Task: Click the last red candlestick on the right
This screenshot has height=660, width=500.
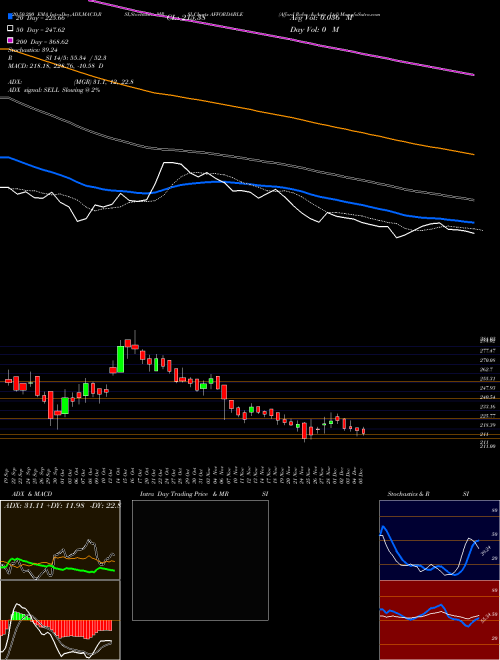Action: tap(364, 431)
